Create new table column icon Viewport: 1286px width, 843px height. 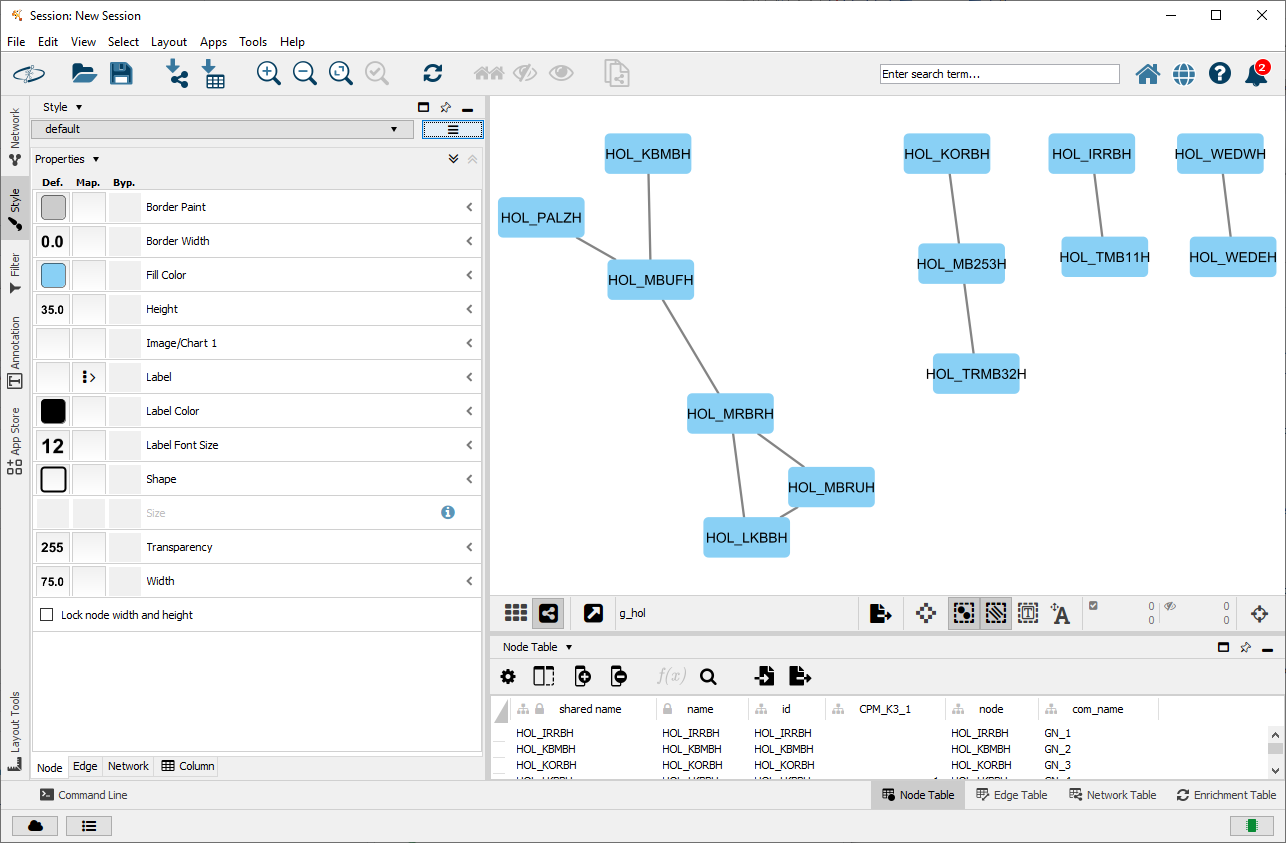click(x=583, y=677)
